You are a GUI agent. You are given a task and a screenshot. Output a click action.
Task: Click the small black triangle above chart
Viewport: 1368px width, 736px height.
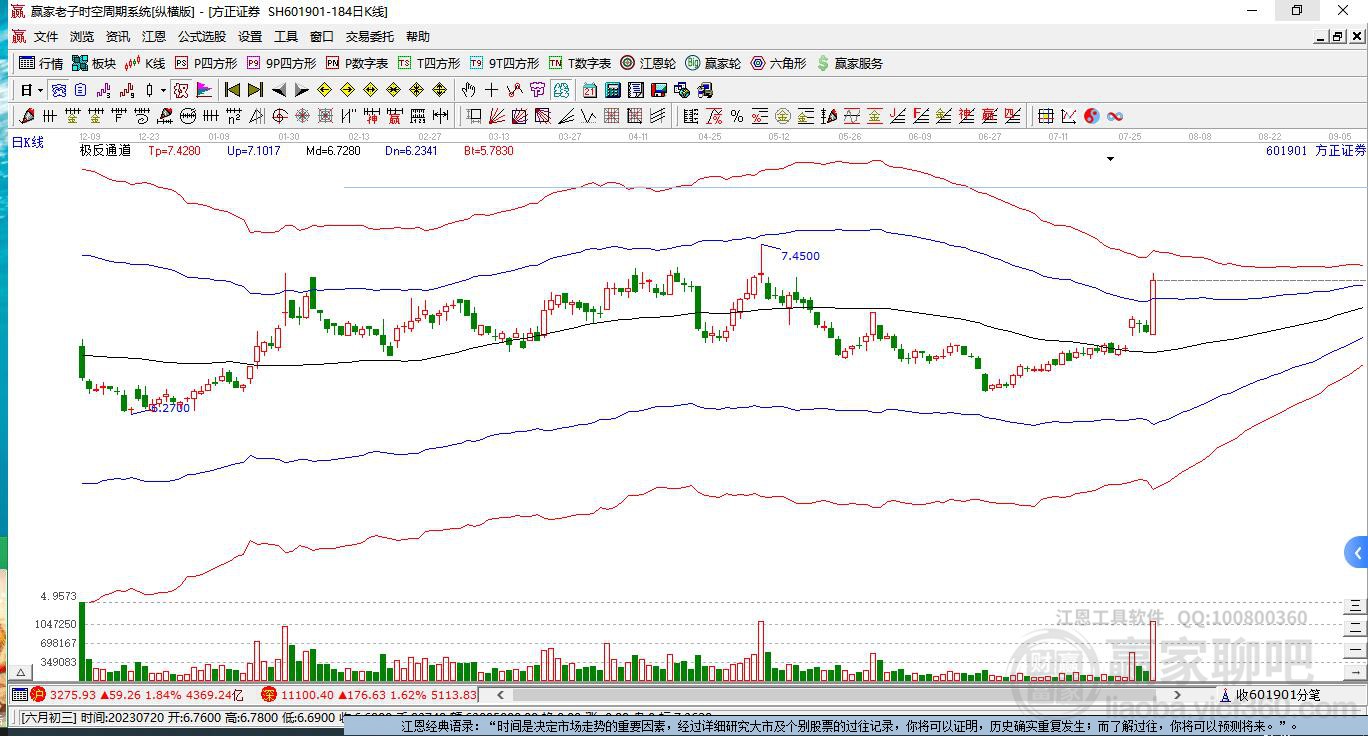coord(1110,159)
